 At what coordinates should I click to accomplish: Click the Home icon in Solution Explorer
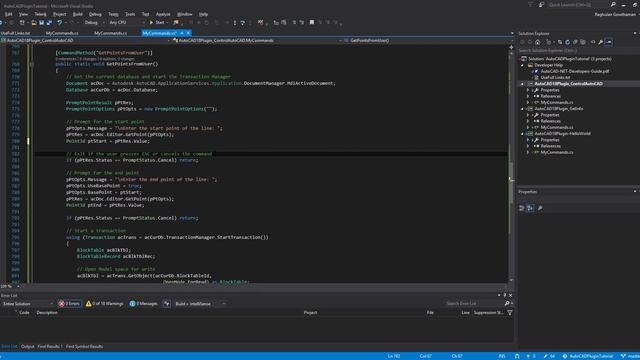pos(538,42)
